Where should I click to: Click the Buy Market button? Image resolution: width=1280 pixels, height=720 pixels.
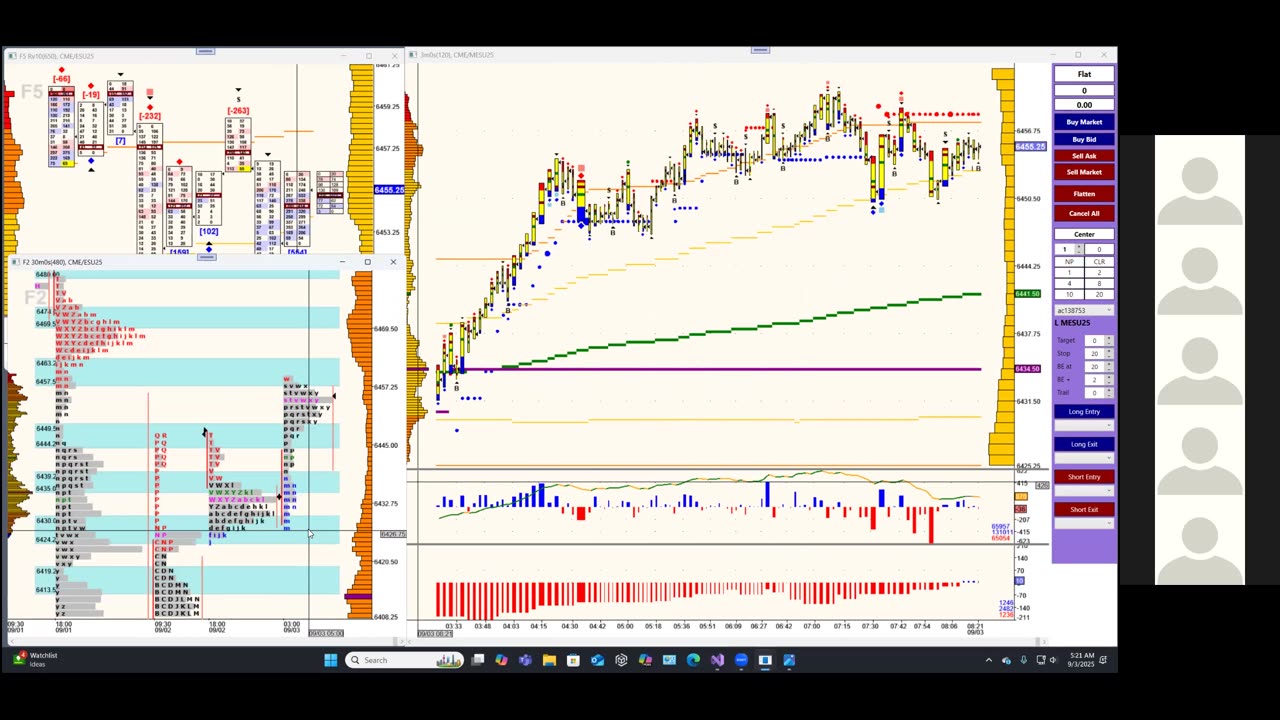click(x=1084, y=122)
